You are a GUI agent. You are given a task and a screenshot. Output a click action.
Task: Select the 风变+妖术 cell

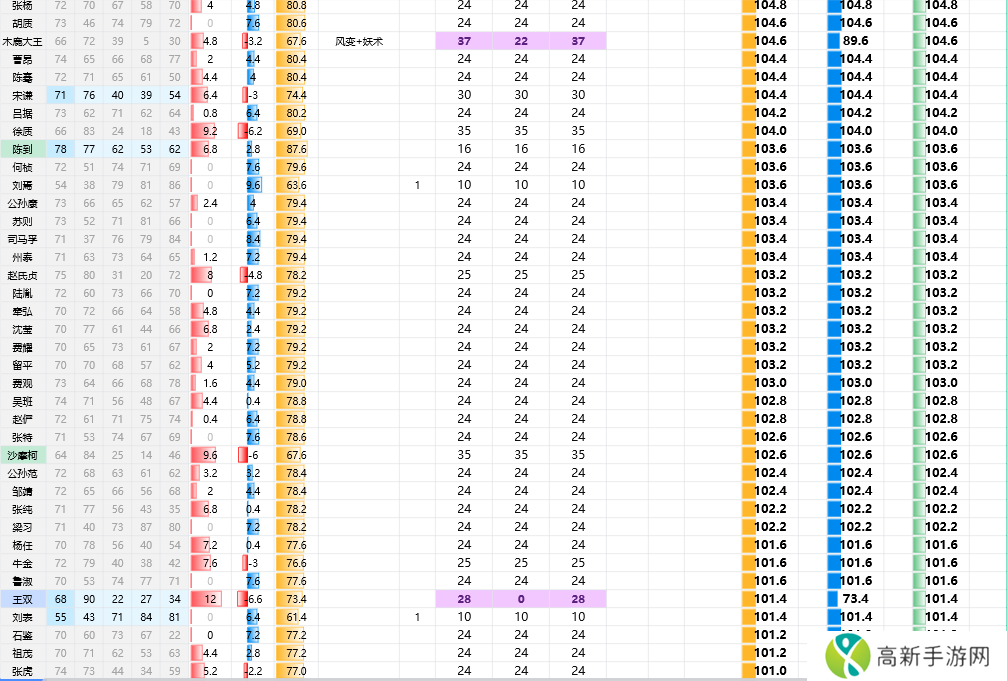coord(359,41)
